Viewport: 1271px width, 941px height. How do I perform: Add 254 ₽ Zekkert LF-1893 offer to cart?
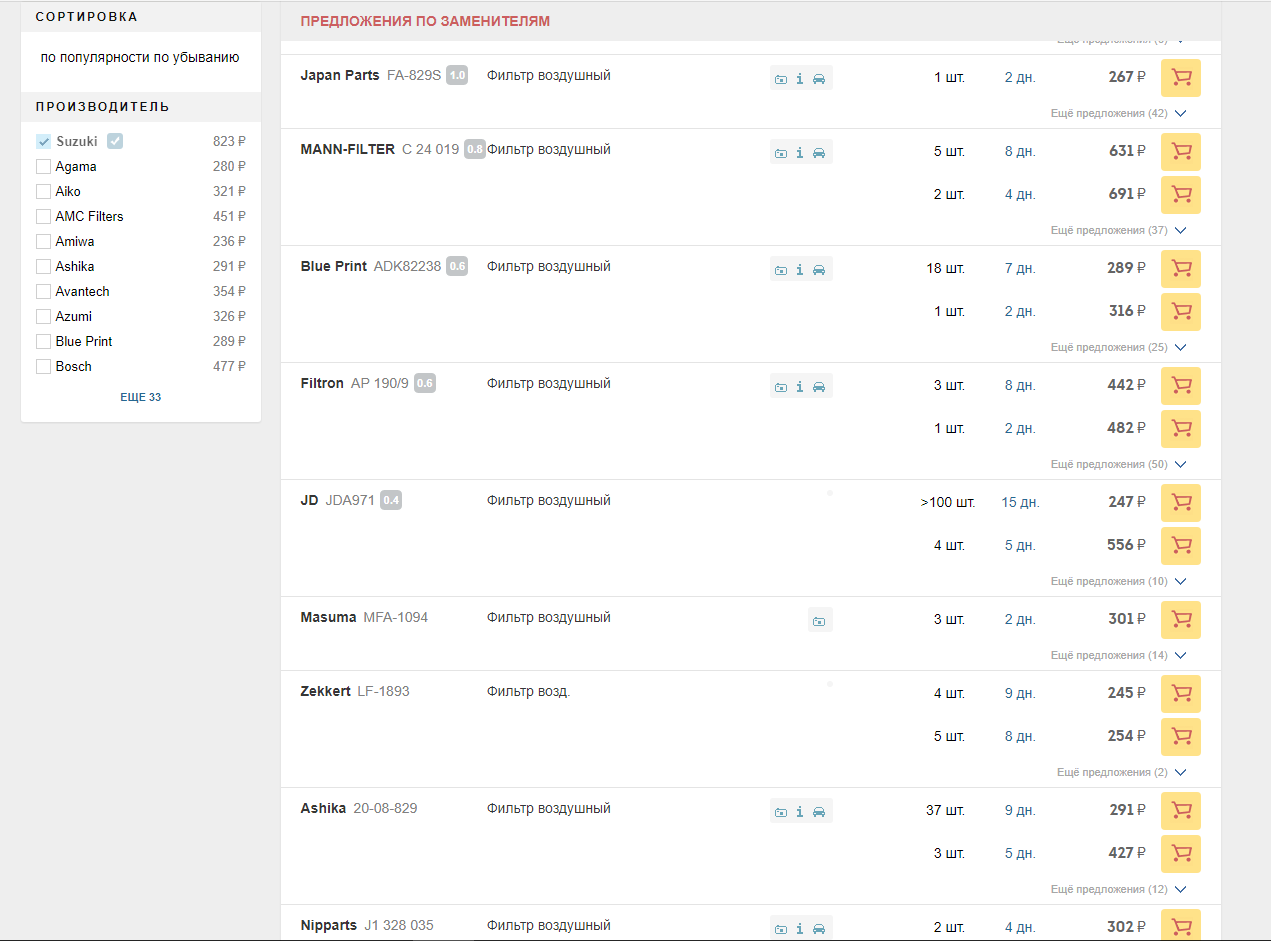click(1180, 736)
